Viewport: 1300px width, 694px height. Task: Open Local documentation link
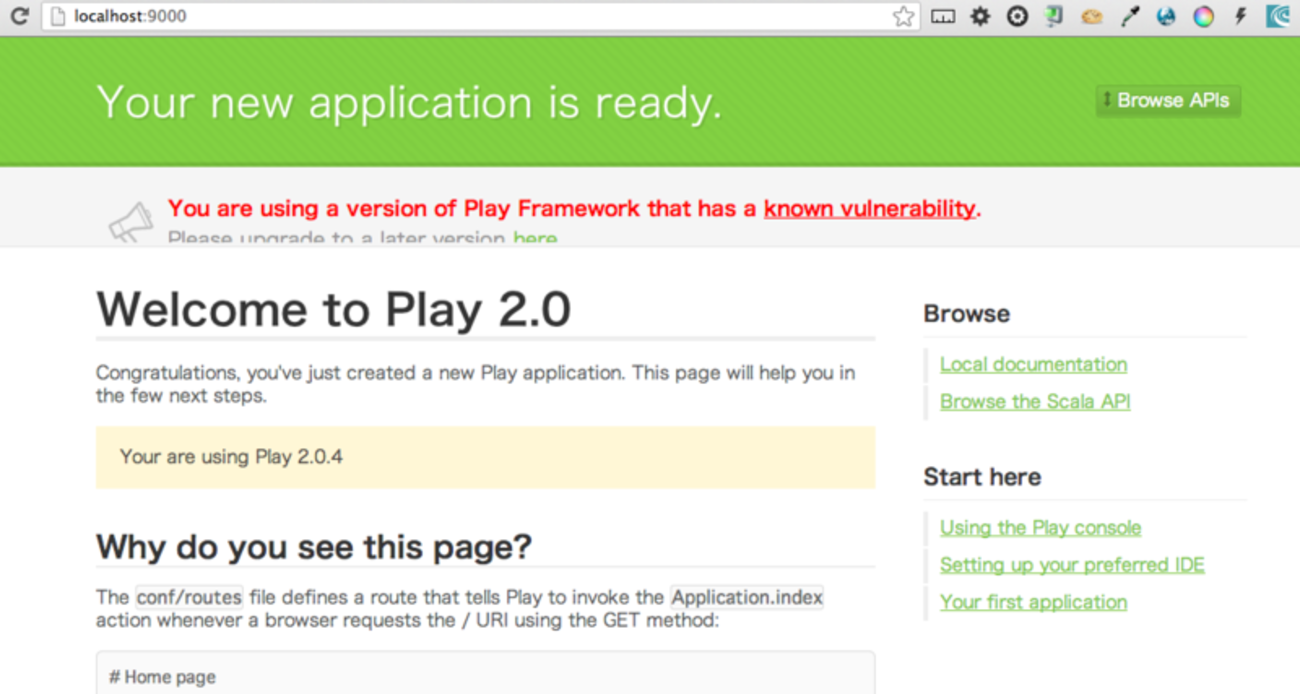click(1033, 365)
